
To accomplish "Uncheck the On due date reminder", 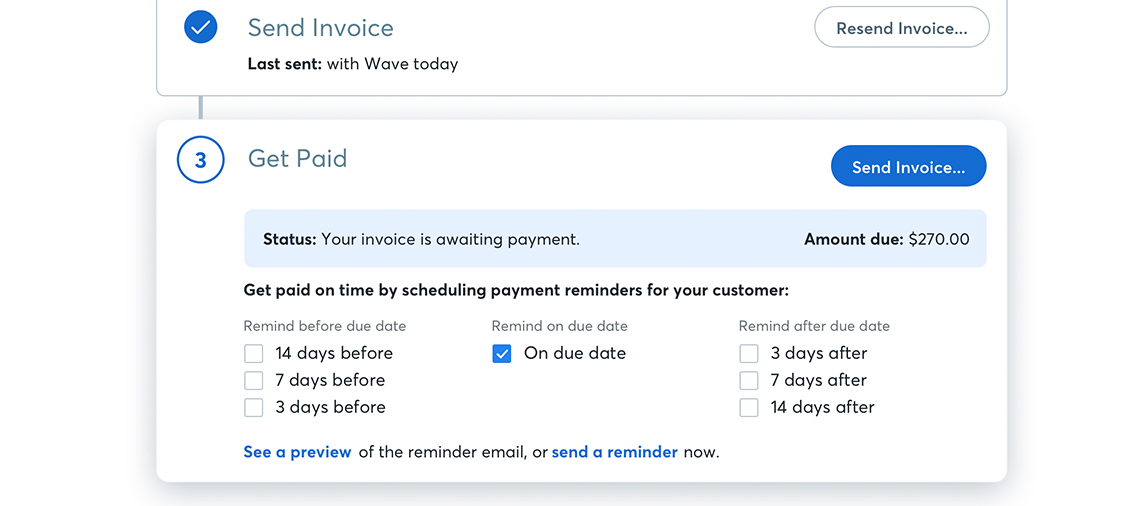I will [x=502, y=354].
